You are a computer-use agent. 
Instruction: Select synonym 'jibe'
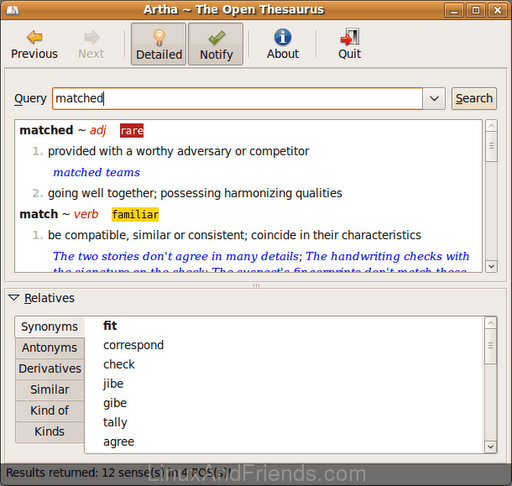click(113, 384)
